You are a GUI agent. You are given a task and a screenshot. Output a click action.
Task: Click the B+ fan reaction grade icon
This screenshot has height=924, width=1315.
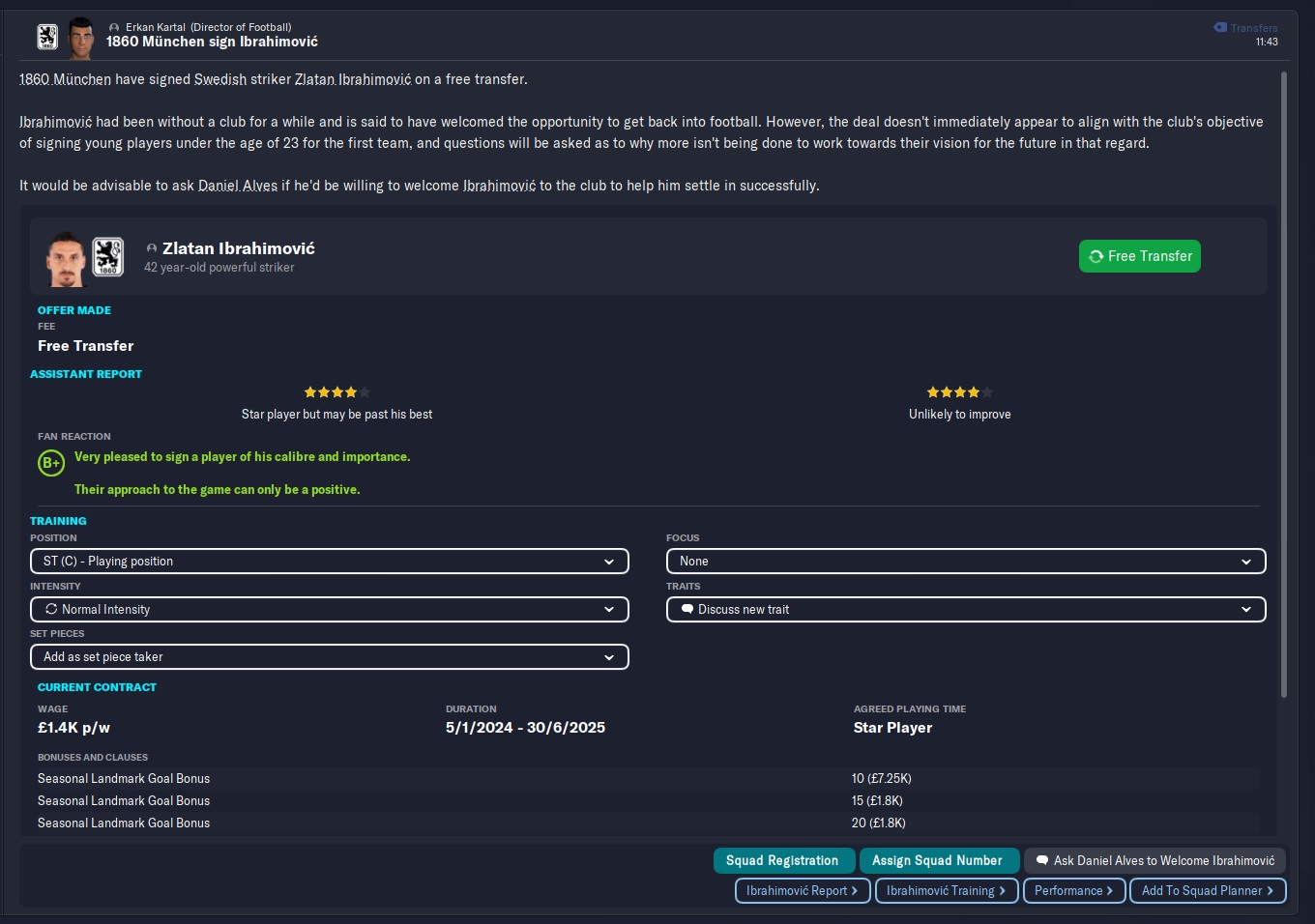coord(50,463)
